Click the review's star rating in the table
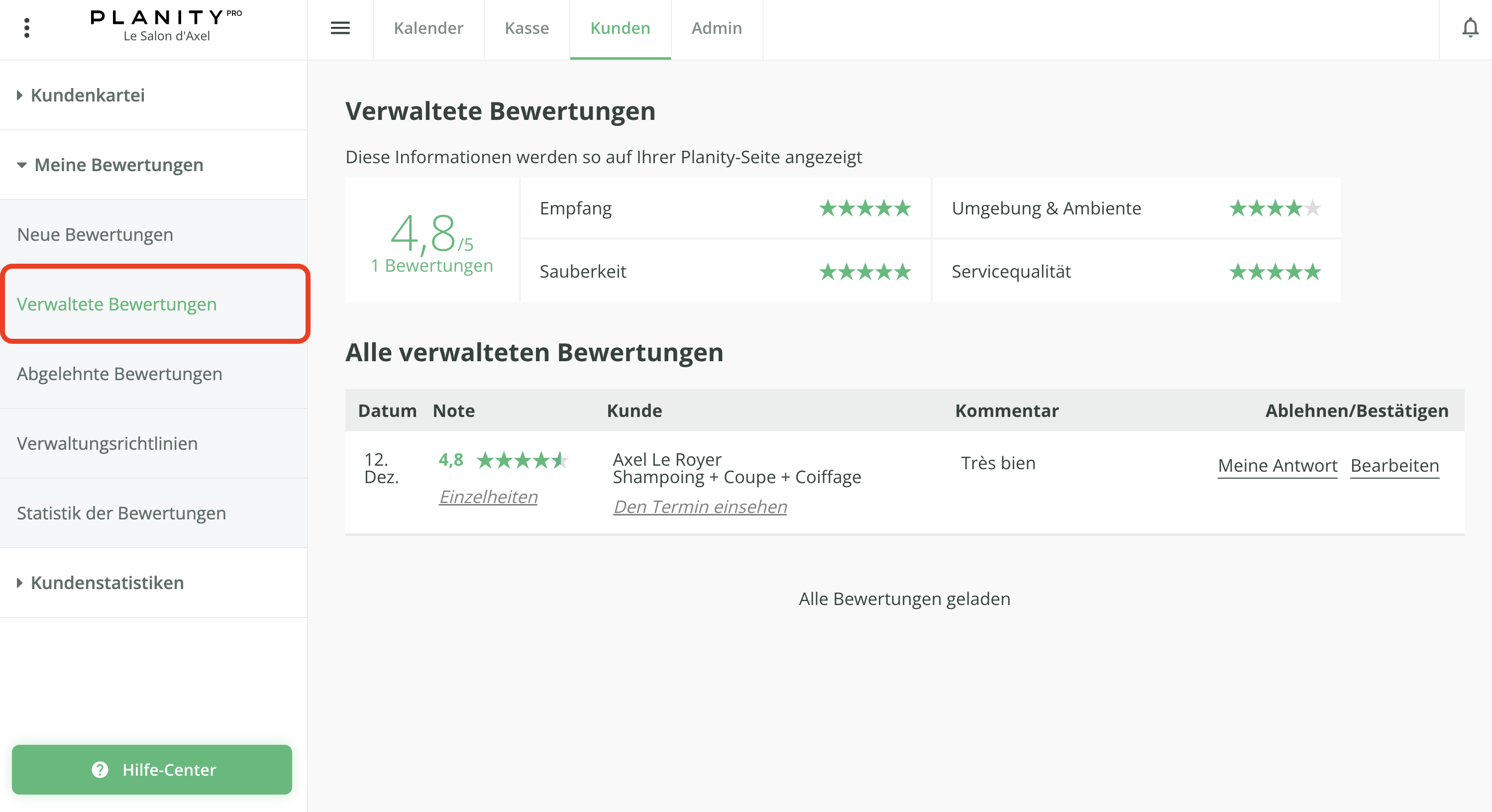 click(x=521, y=460)
